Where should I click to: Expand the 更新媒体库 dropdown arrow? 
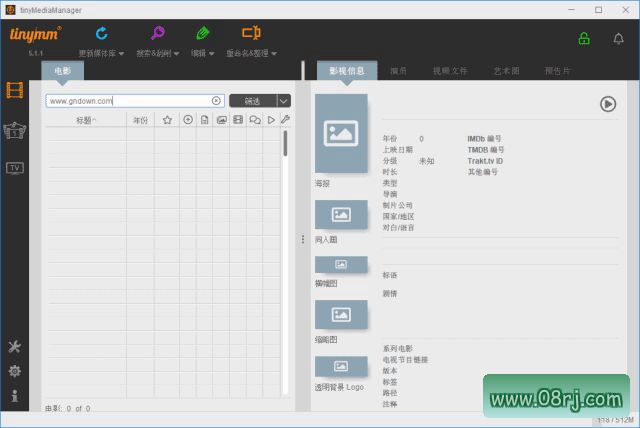coord(121,53)
